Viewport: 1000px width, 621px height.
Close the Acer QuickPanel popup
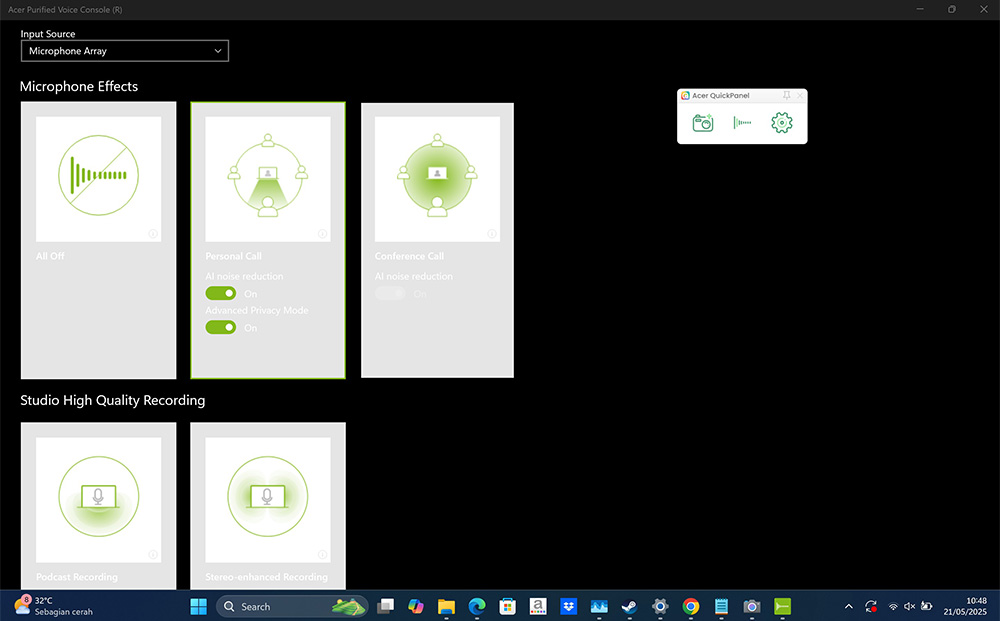click(x=800, y=96)
